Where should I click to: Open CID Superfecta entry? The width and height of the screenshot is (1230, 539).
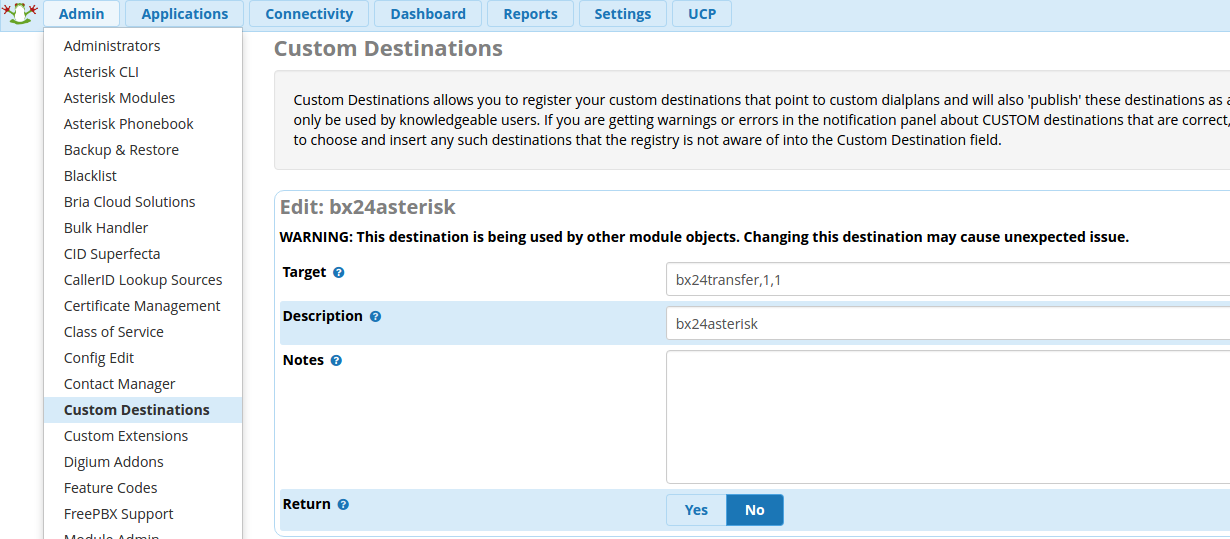pyautogui.click(x=143, y=254)
